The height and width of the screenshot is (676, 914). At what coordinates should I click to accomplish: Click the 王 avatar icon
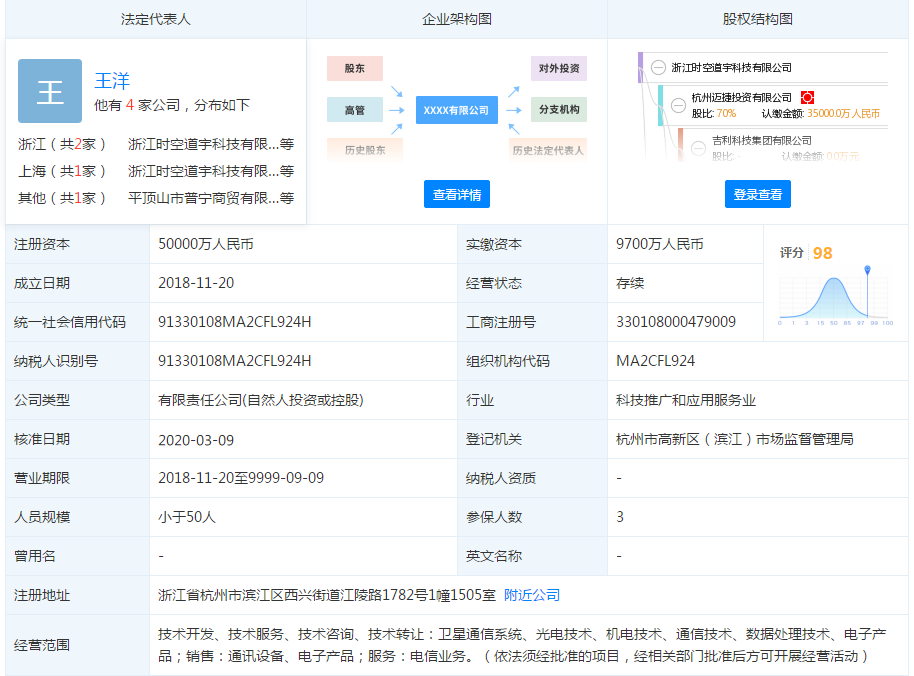(50, 91)
